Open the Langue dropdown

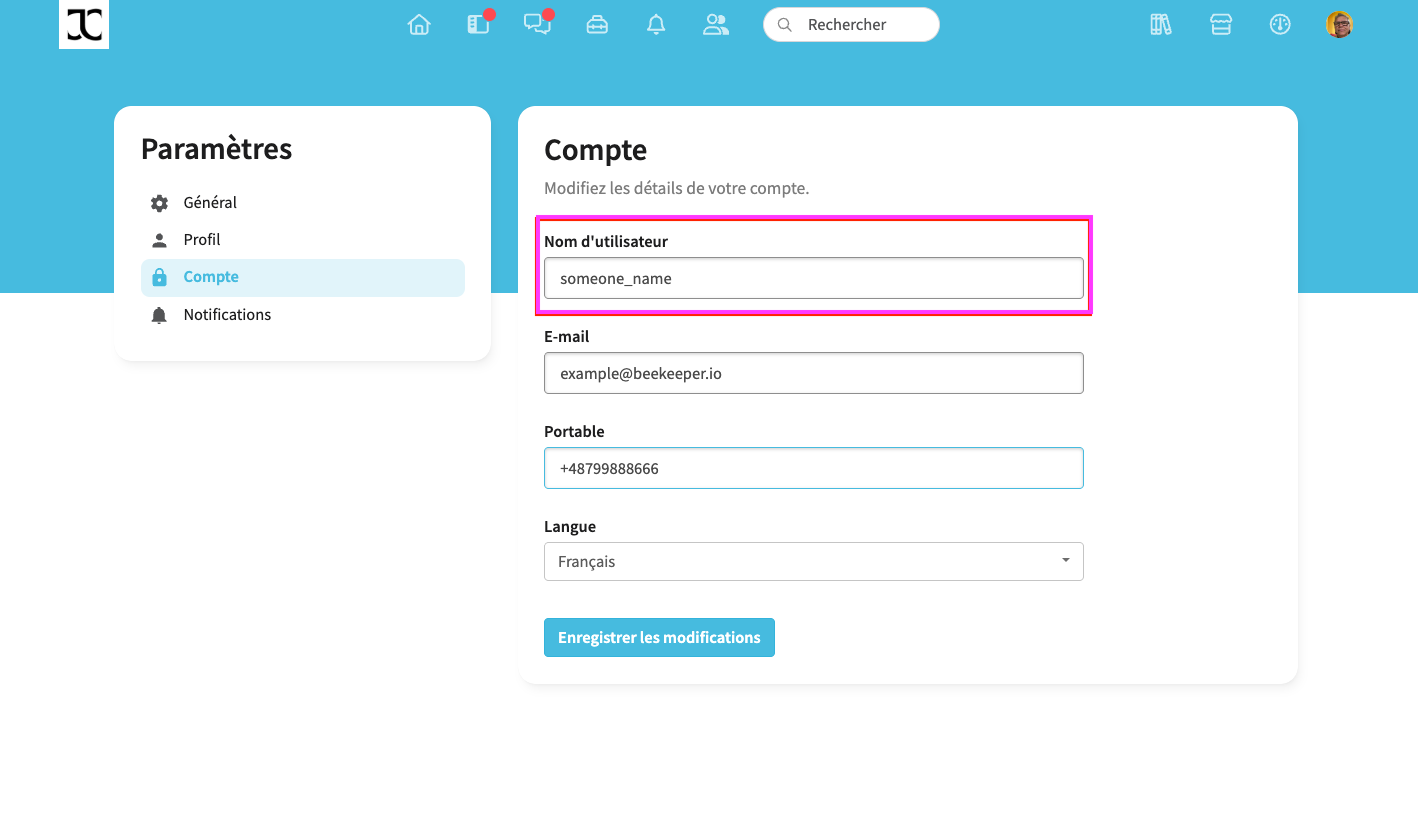814,562
